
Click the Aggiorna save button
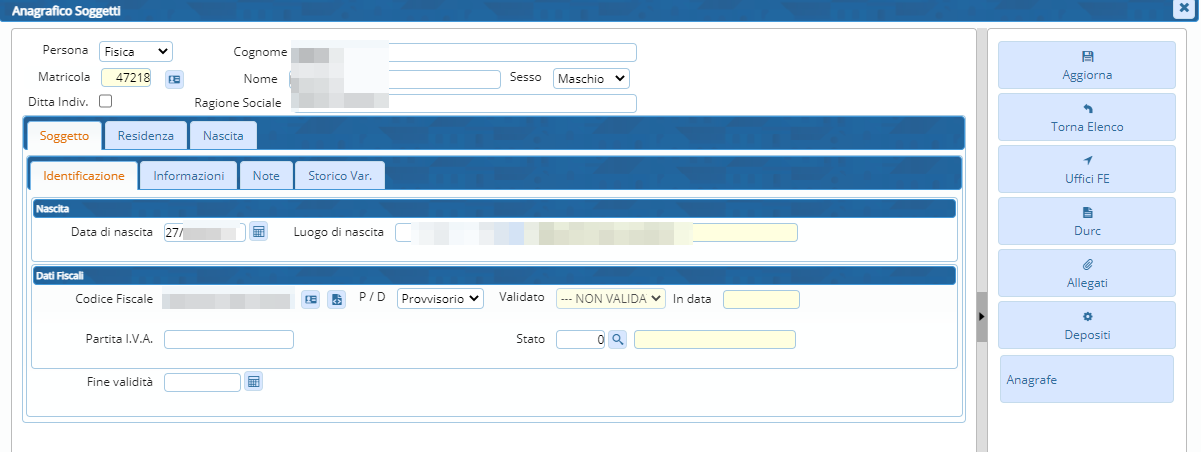1086,65
